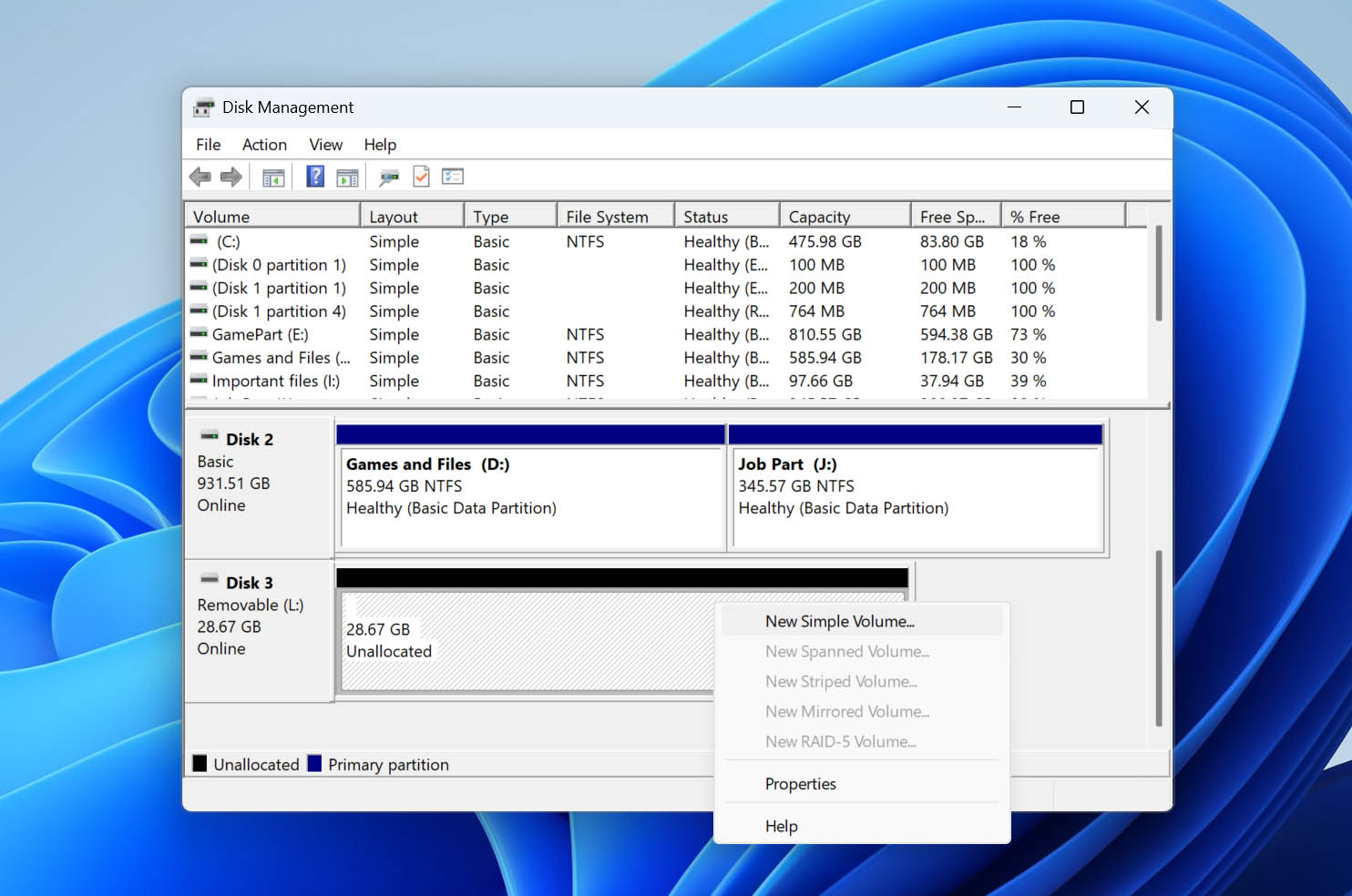Select the Job Part (J:) partition block
This screenshot has width=1352, height=896.
pos(917,488)
